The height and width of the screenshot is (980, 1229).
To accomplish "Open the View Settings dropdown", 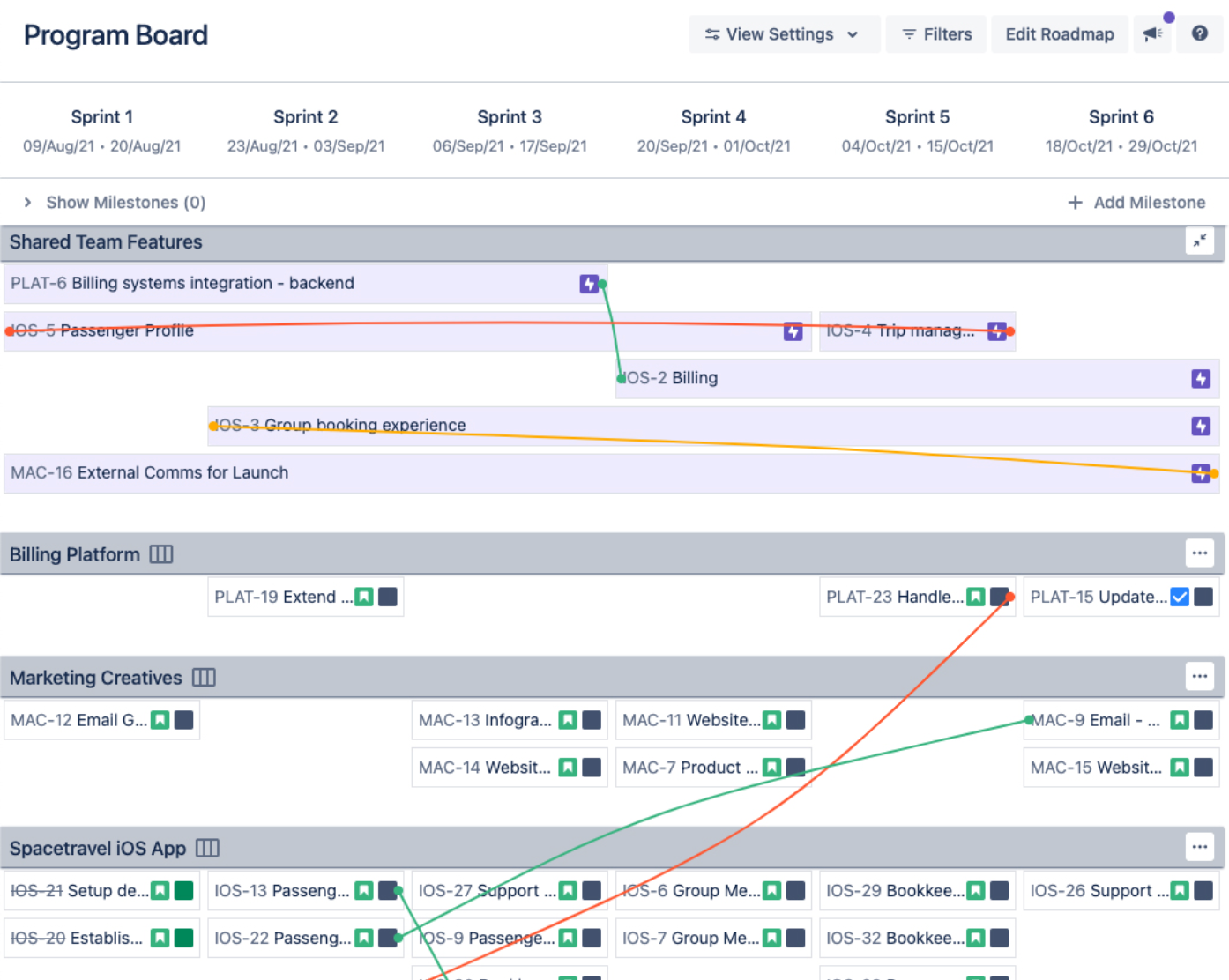I will click(783, 33).
